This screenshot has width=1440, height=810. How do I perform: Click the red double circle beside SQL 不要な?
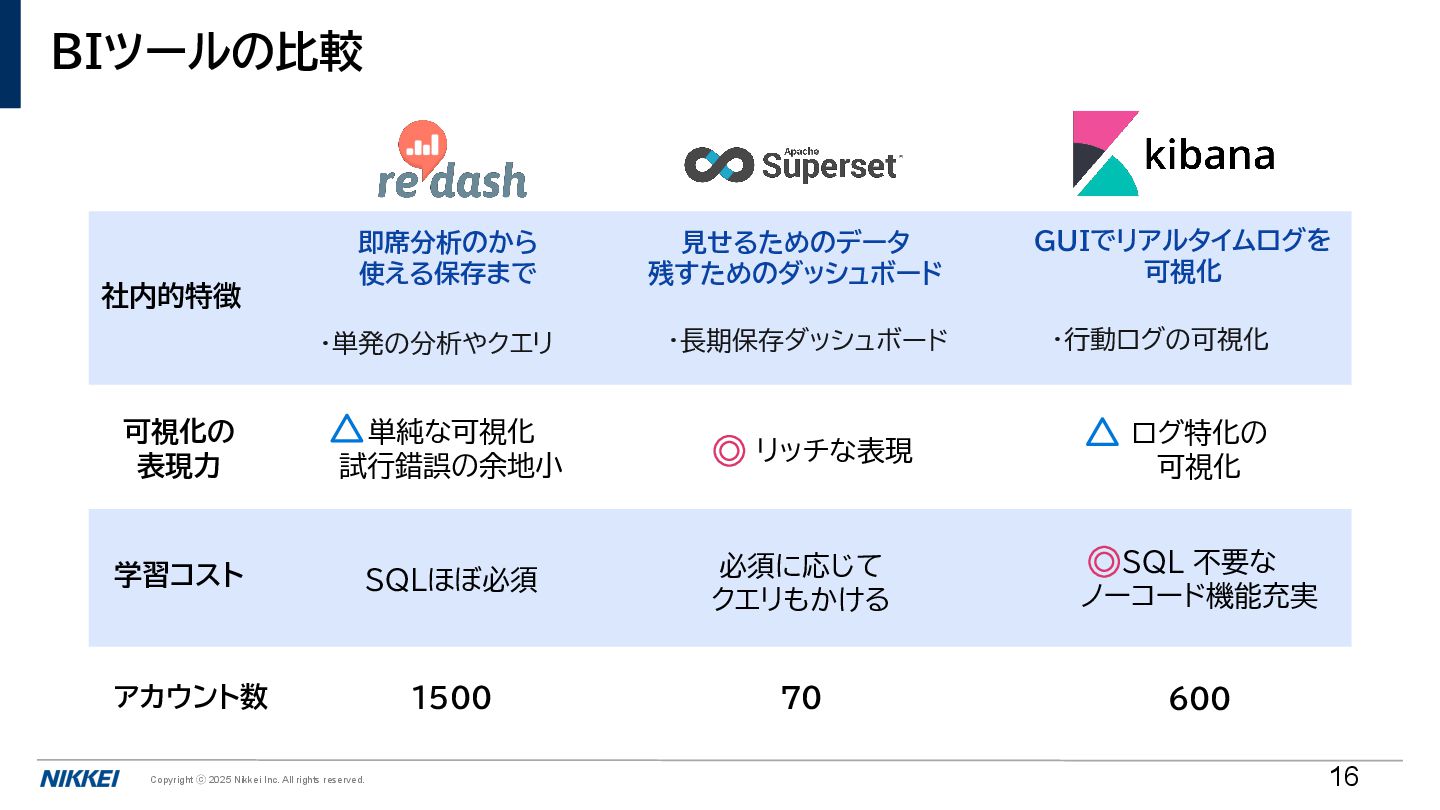coord(1103,561)
